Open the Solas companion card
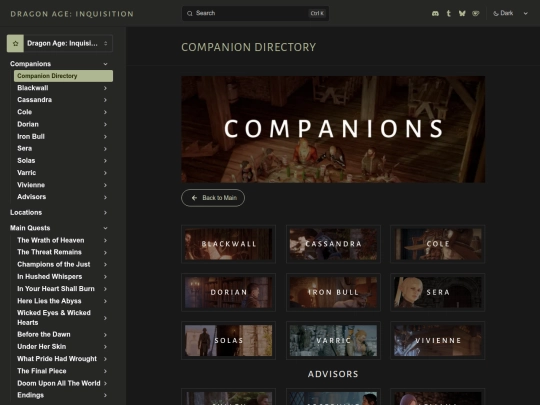The width and height of the screenshot is (540, 405). (x=228, y=341)
